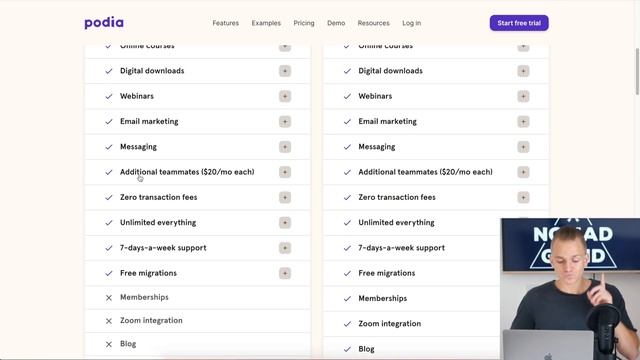Click left plan 7-days-a-week support checkmark
This screenshot has height=360, width=640.
click(109, 248)
